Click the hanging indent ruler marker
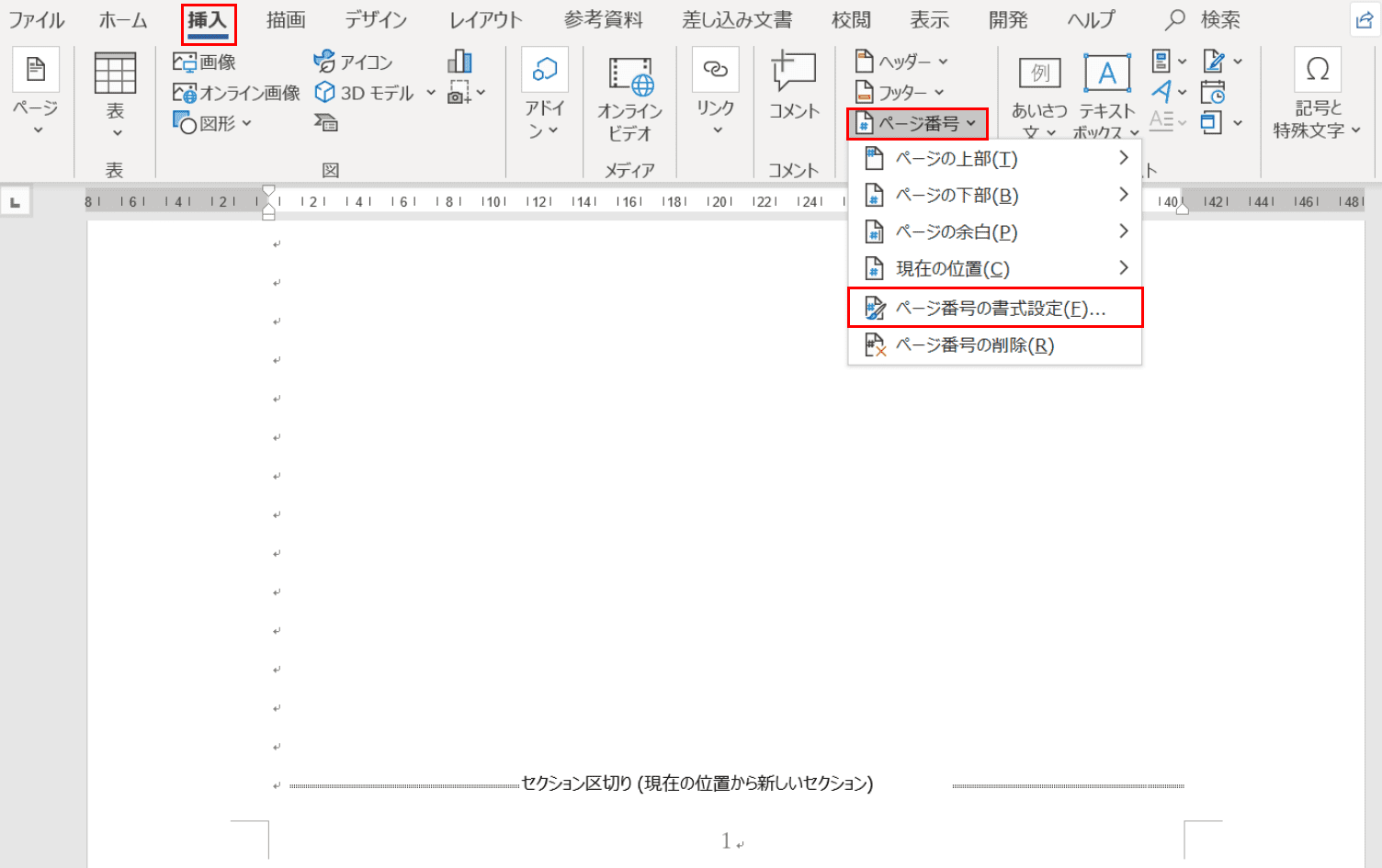Image resolution: width=1382 pixels, height=868 pixels. (268, 209)
